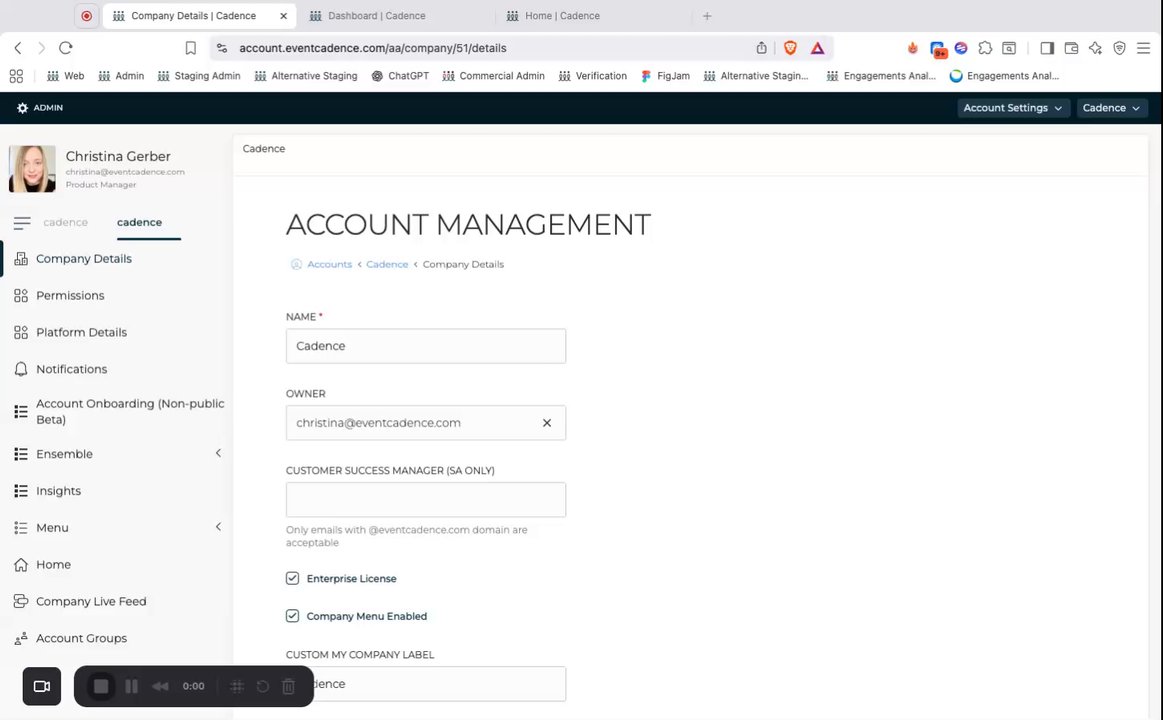This screenshot has width=1163, height=720.
Task: Open the ChatGPT bookmark
Action: 400,76
